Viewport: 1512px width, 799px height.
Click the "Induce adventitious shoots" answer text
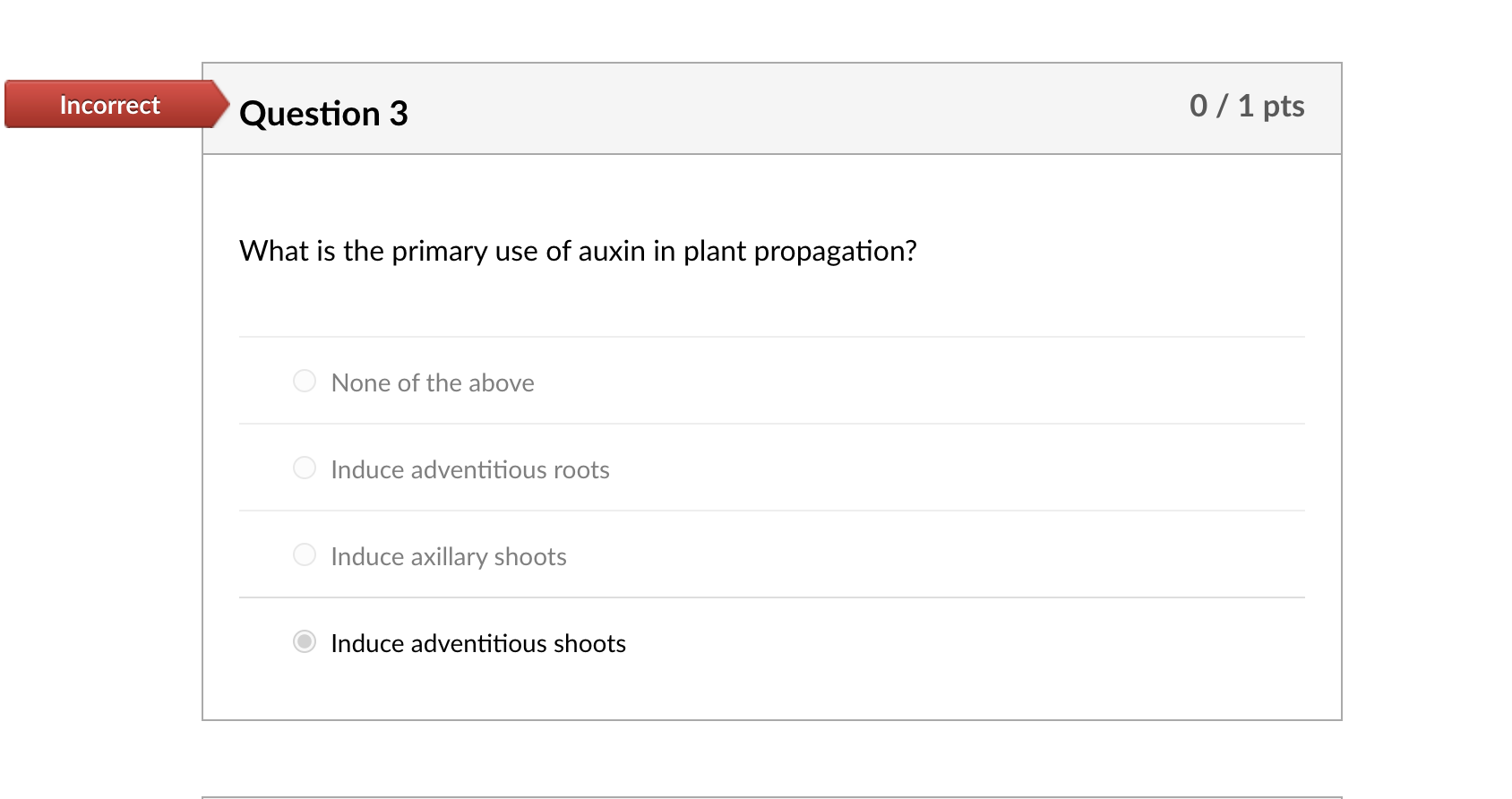coord(478,643)
